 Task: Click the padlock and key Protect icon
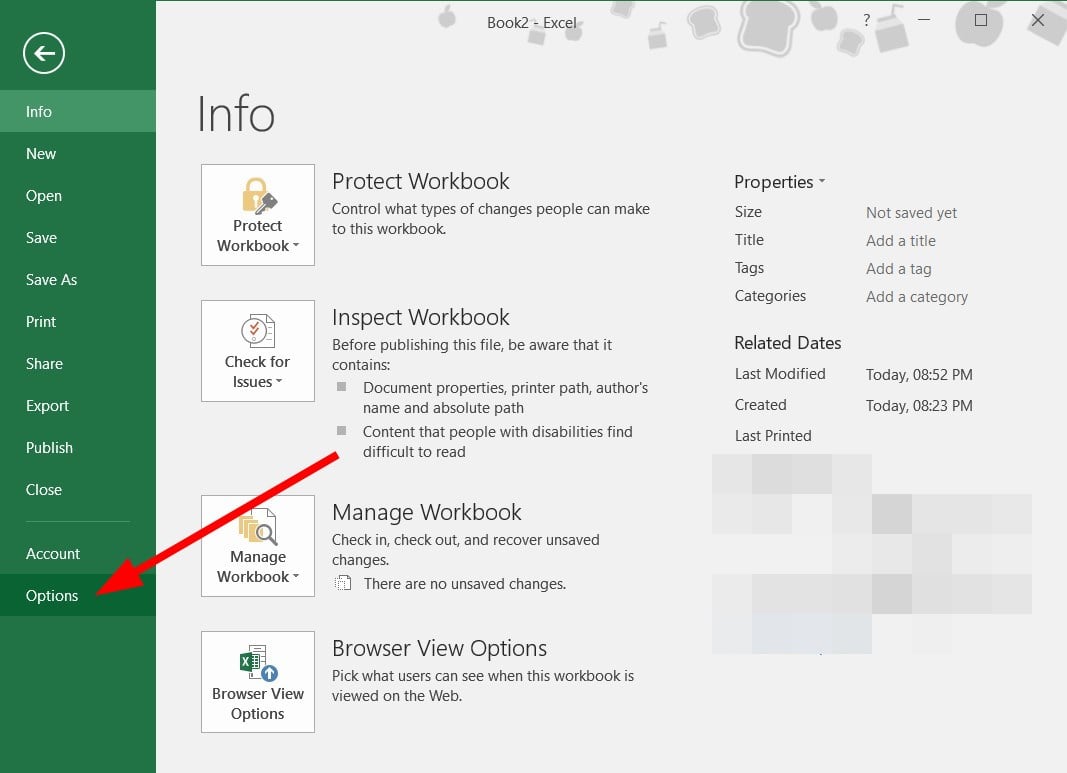click(x=259, y=196)
